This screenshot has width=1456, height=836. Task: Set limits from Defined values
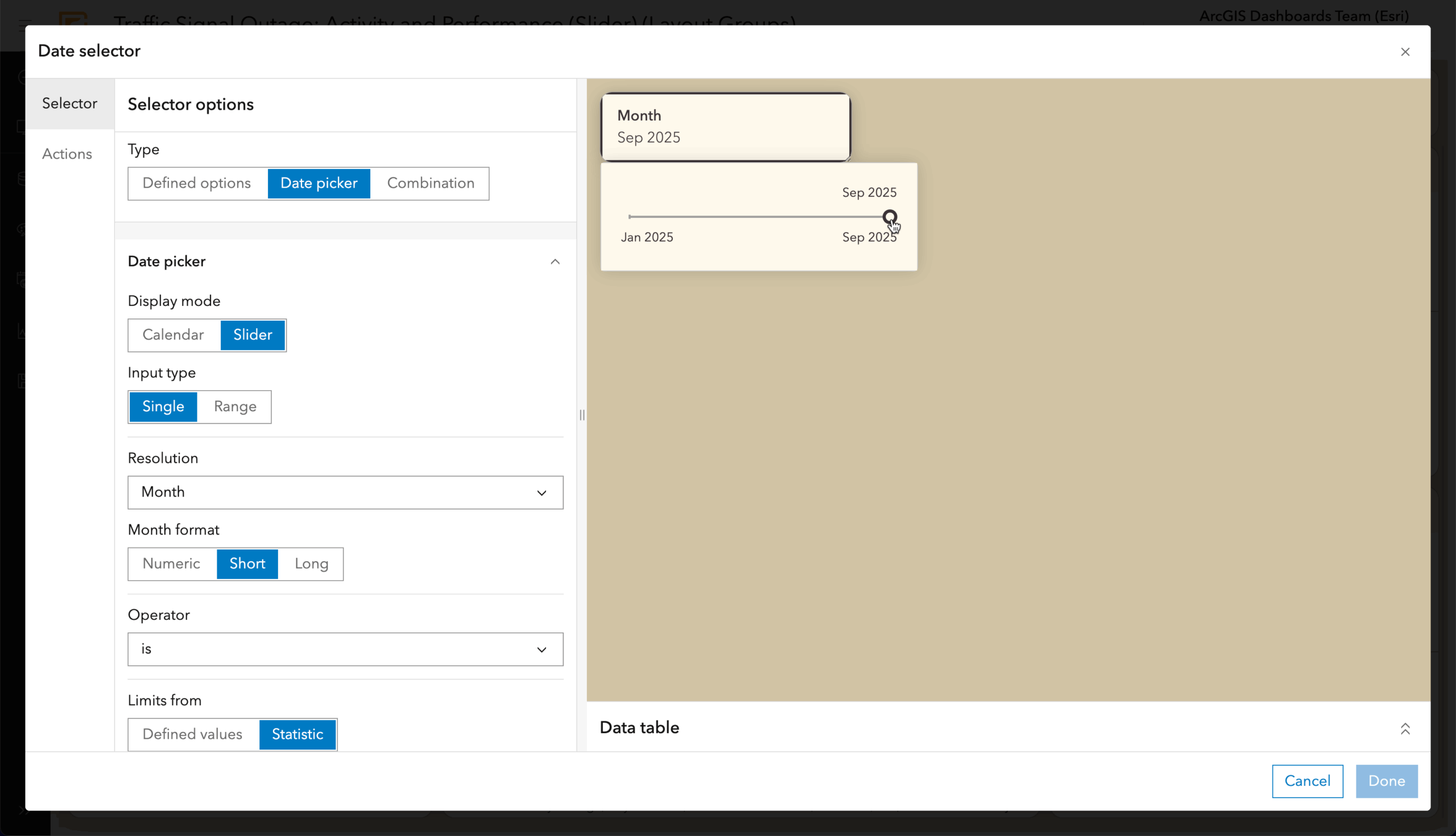tap(192, 734)
